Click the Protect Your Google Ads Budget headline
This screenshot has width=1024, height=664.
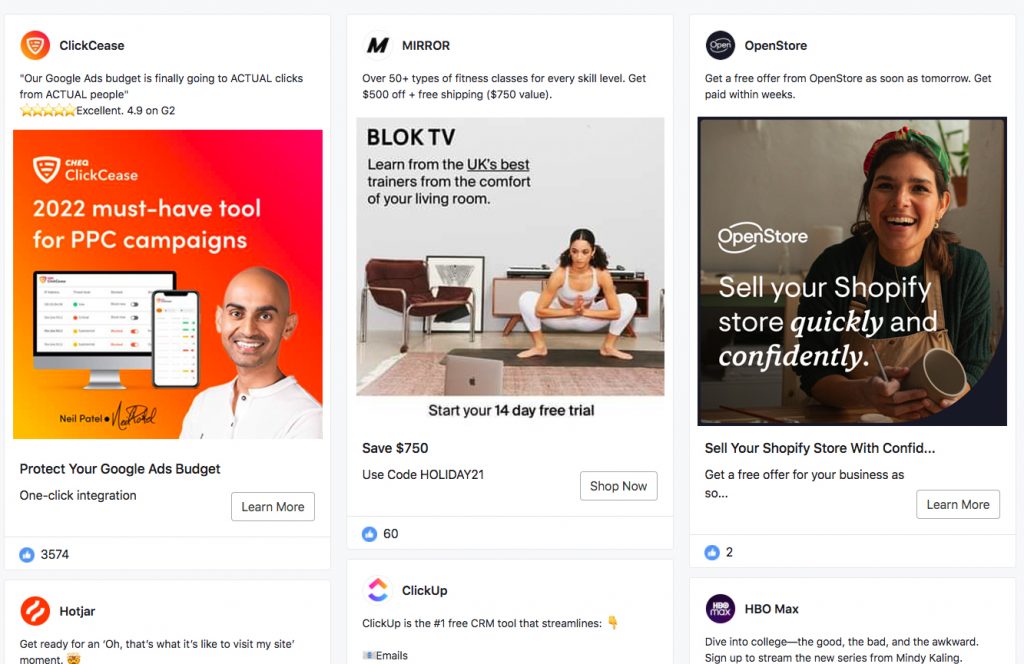(x=120, y=469)
